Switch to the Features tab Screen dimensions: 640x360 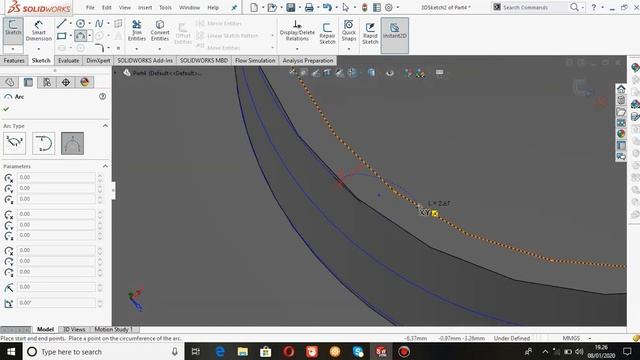pyautogui.click(x=14, y=60)
